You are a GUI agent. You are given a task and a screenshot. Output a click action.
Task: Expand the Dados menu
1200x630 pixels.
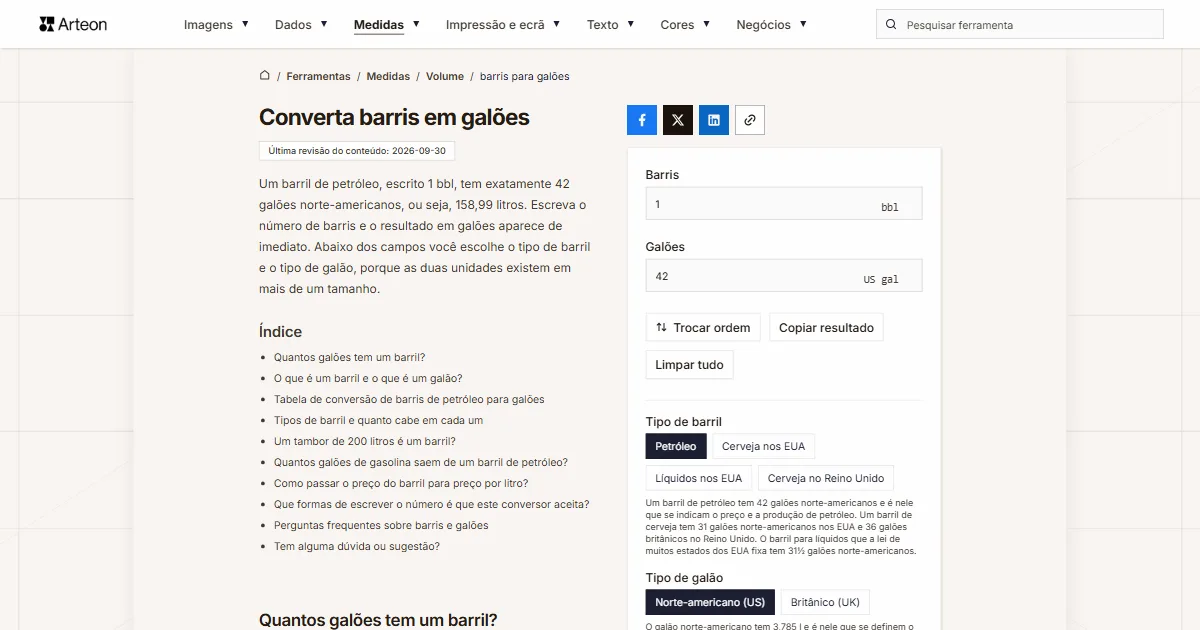click(301, 24)
